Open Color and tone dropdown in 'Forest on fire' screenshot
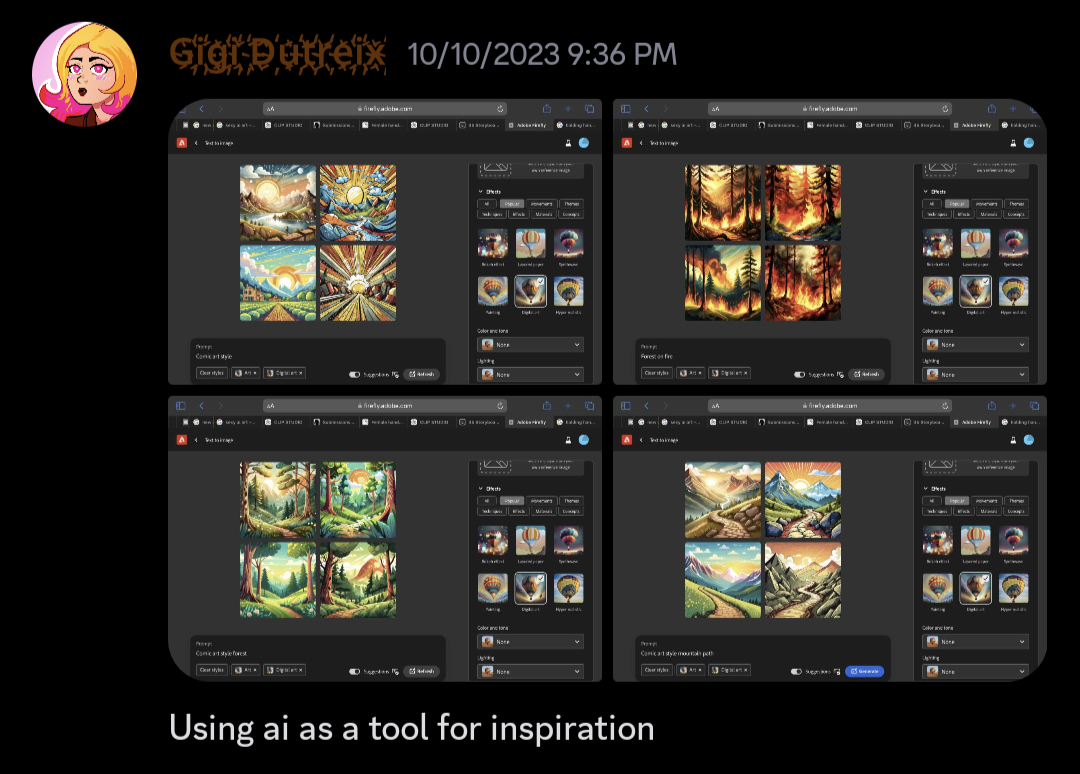Image resolution: width=1080 pixels, height=774 pixels. [975, 344]
